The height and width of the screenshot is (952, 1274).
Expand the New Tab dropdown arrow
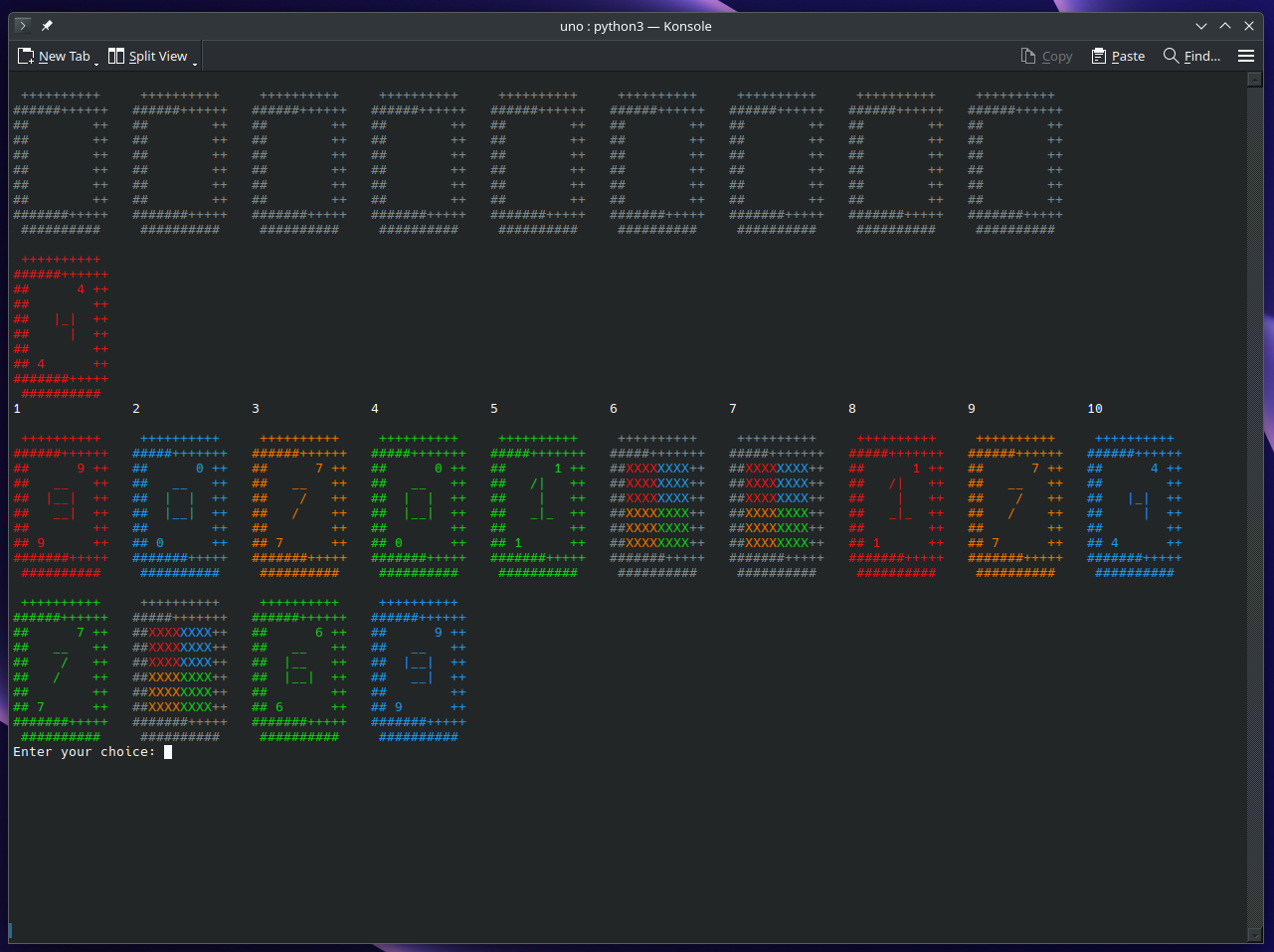[96, 62]
